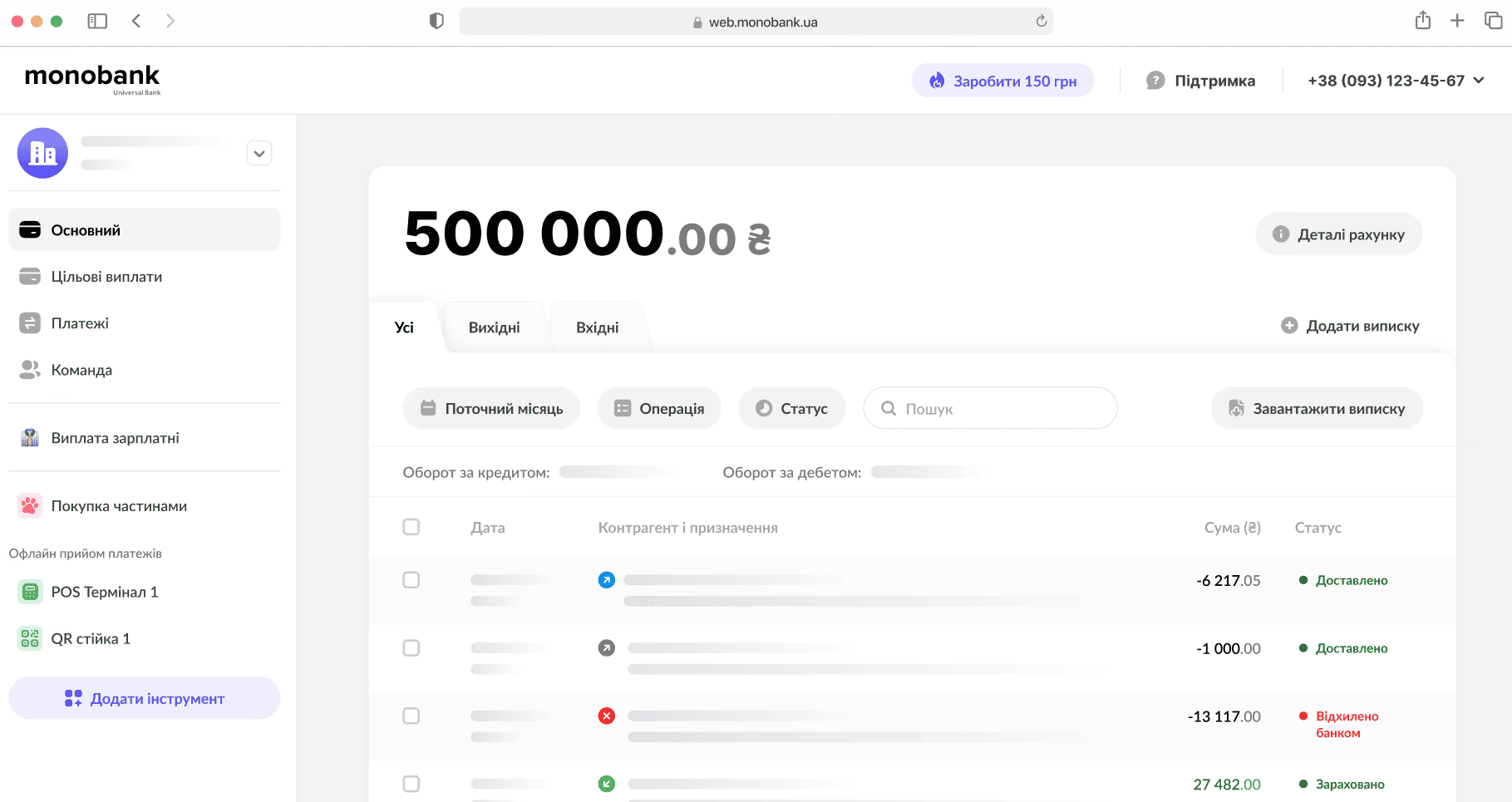Open Покупка частинами section

point(118,506)
